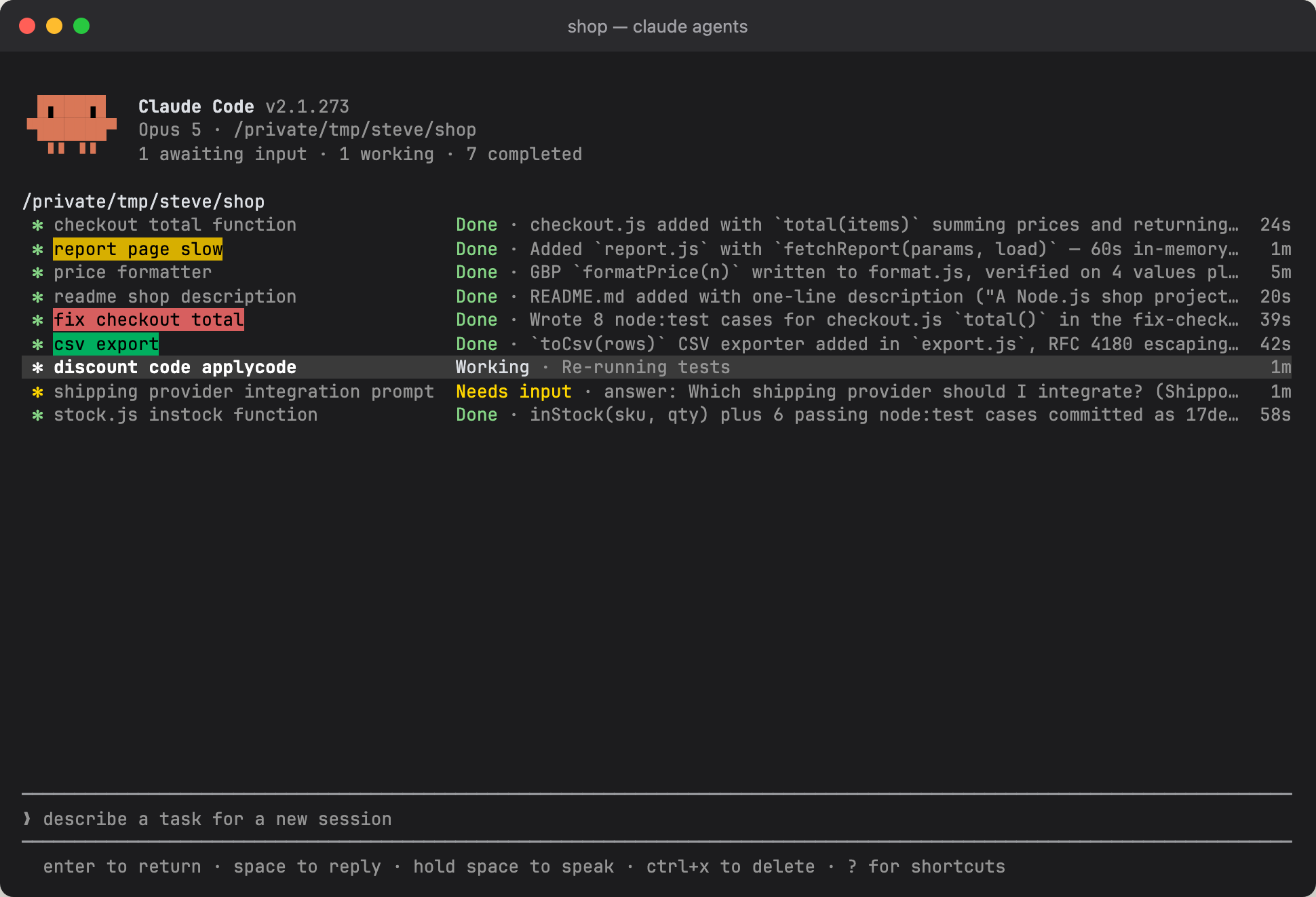
Task: Click the yellow minimize window button
Action: click(x=54, y=26)
